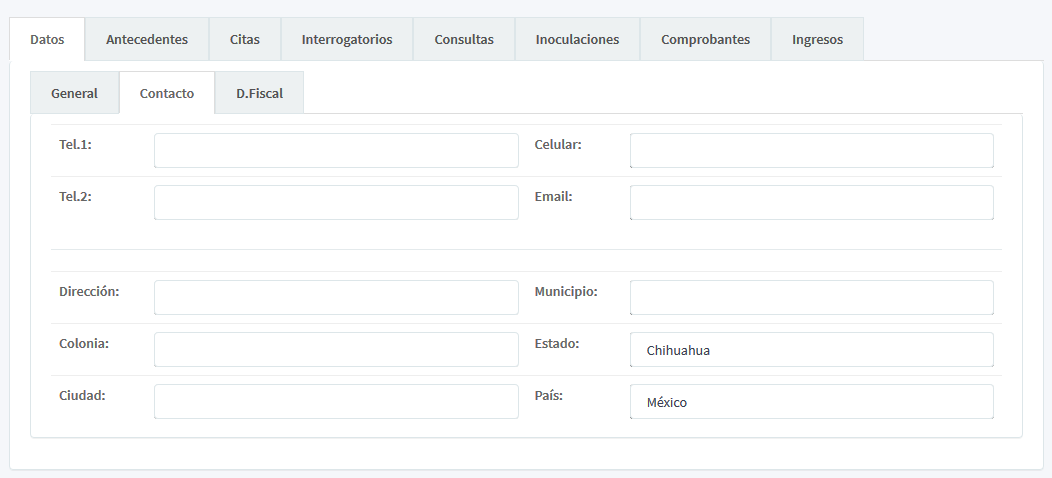
Task: Open the D.Fiscal sub-tab
Action: [259, 93]
